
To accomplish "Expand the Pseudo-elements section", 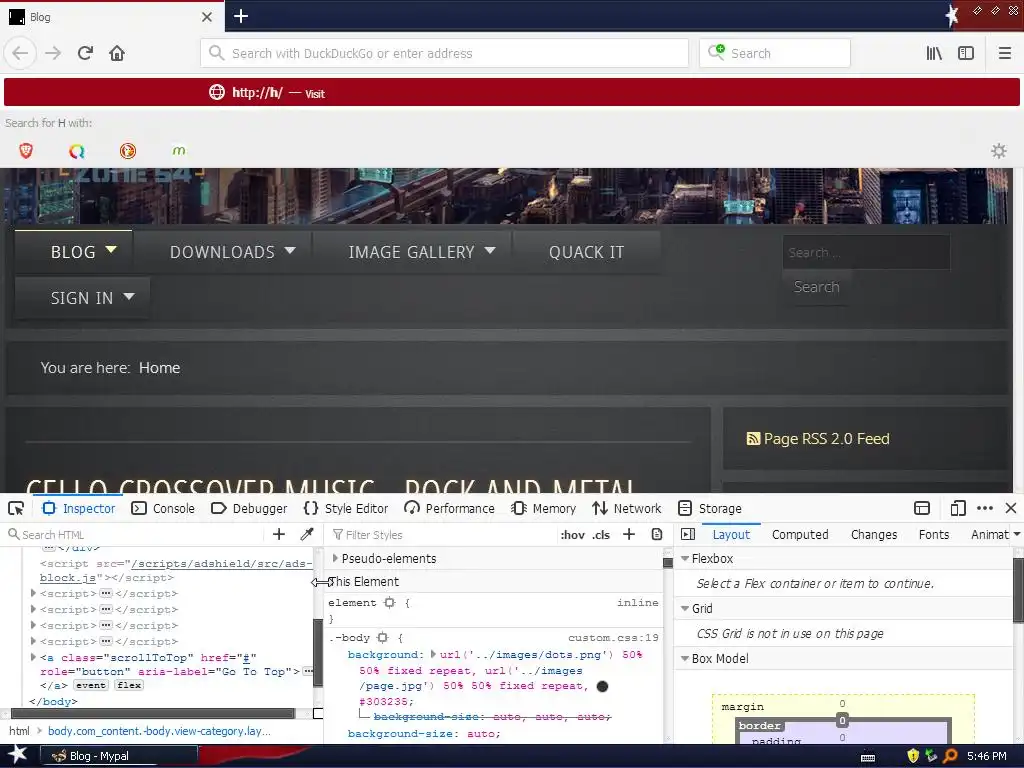I will 335,558.
